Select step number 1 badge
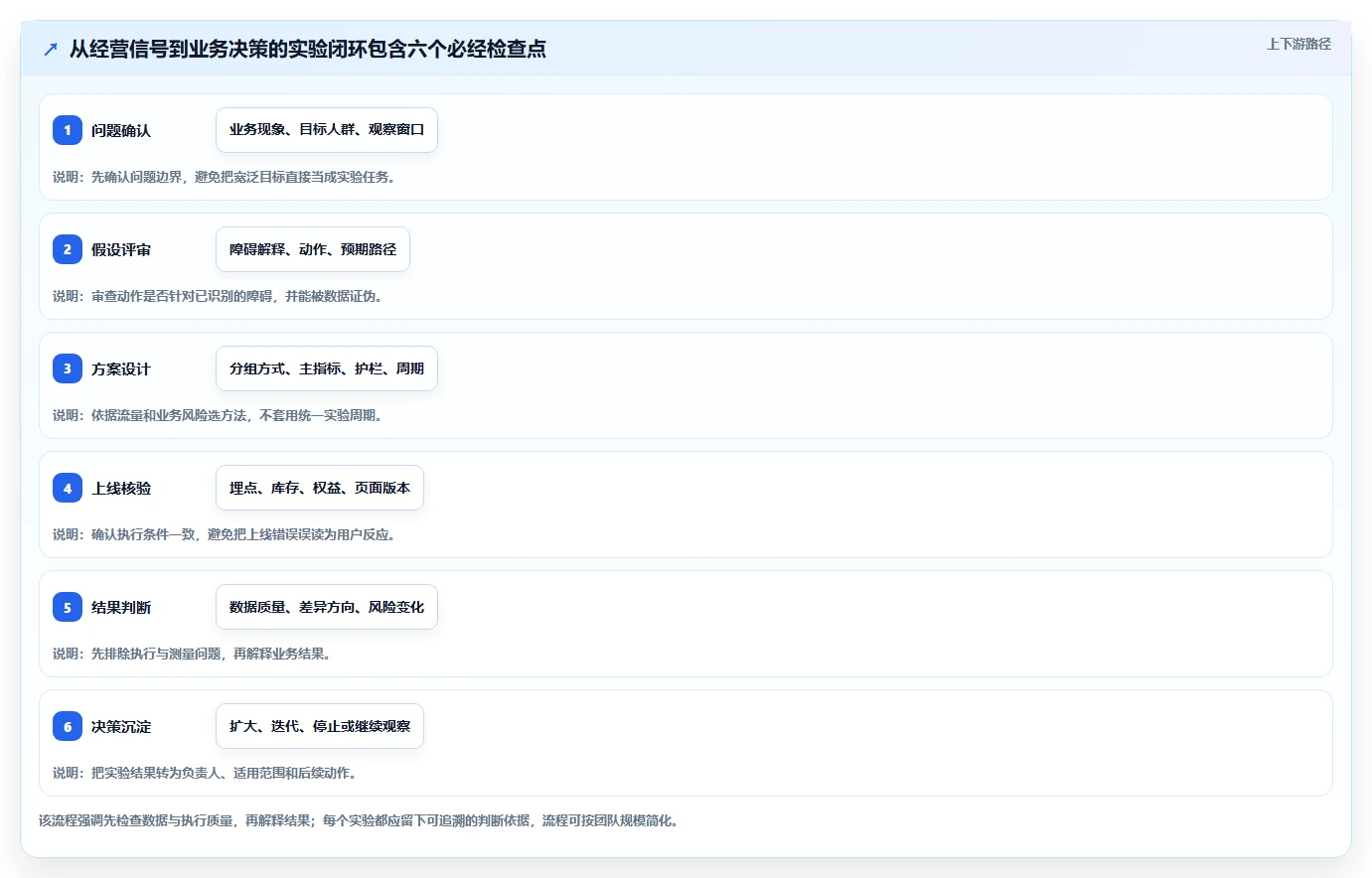 coord(68,130)
